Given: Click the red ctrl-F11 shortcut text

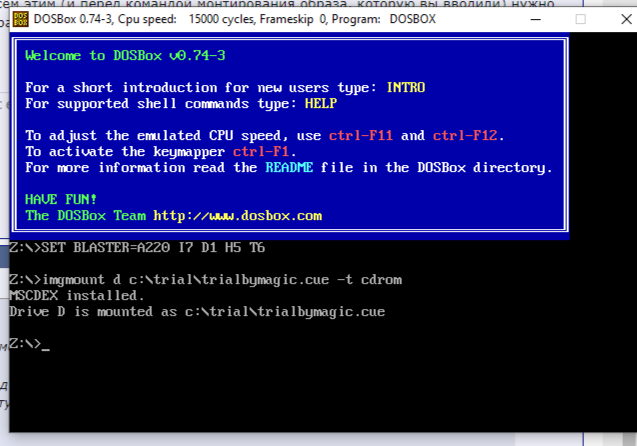Looking at the screenshot, I should (x=361, y=135).
